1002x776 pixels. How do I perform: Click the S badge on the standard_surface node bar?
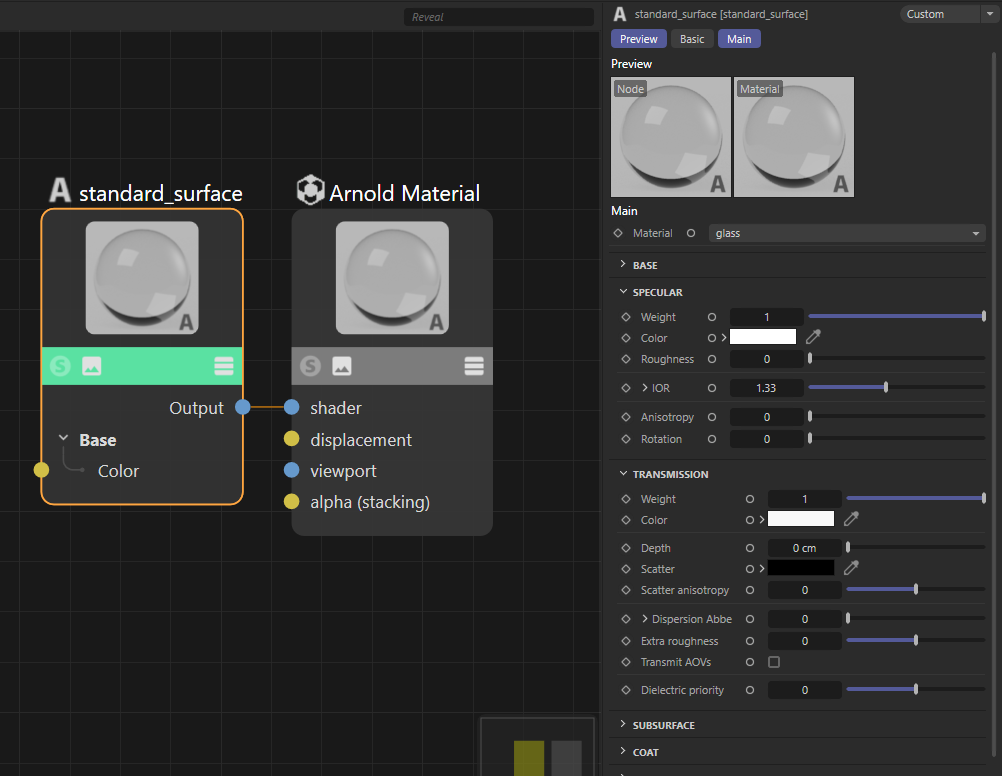[x=61, y=366]
